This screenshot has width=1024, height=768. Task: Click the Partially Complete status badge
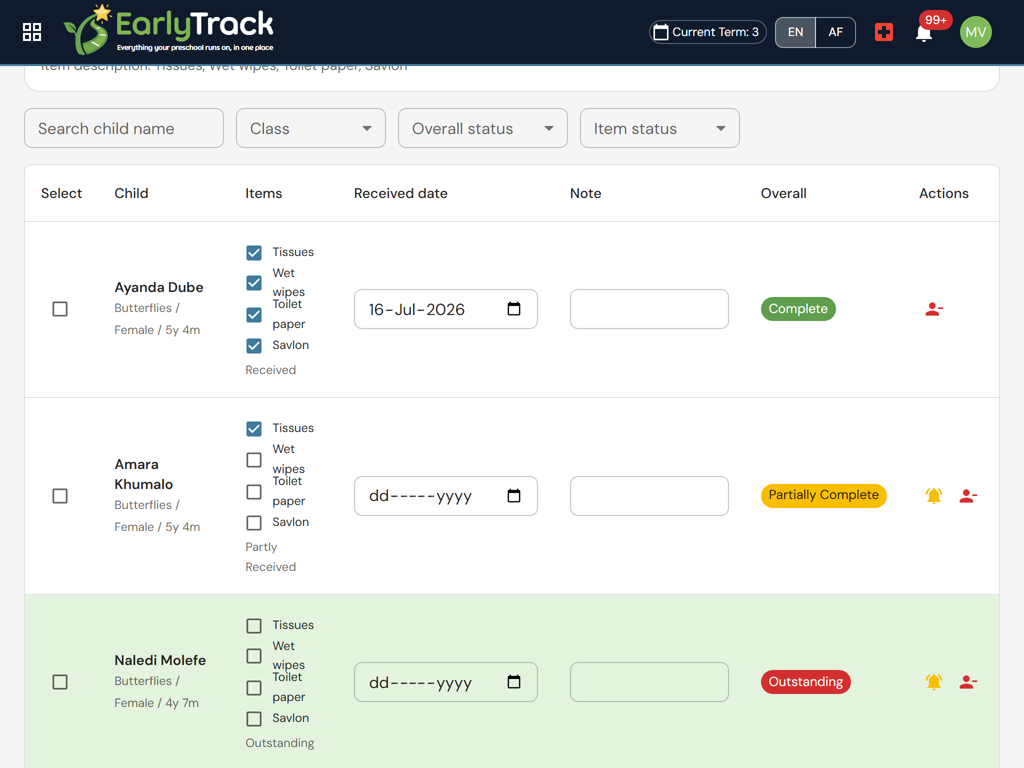[x=824, y=495]
